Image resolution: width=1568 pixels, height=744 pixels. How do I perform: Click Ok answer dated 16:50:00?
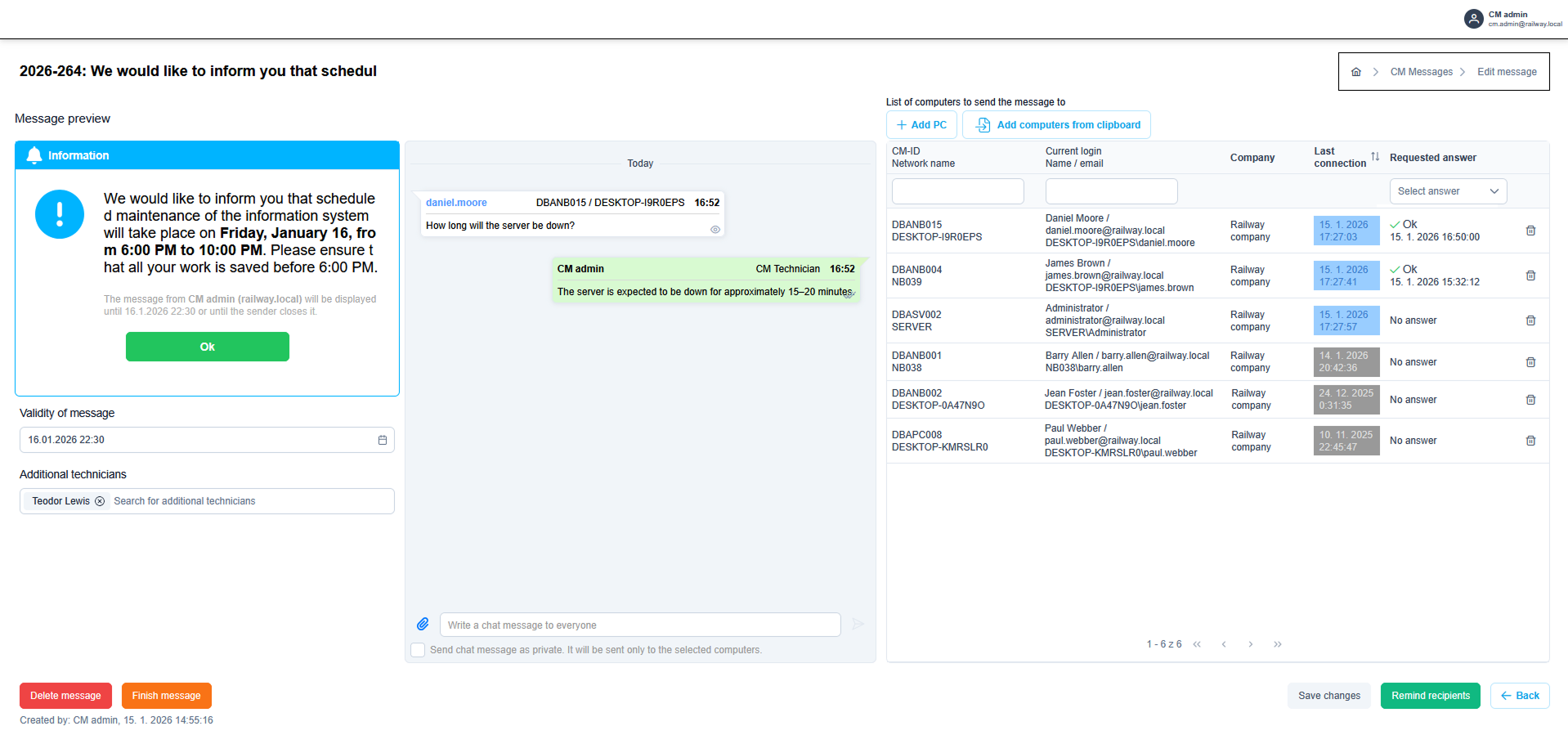pos(1435,231)
